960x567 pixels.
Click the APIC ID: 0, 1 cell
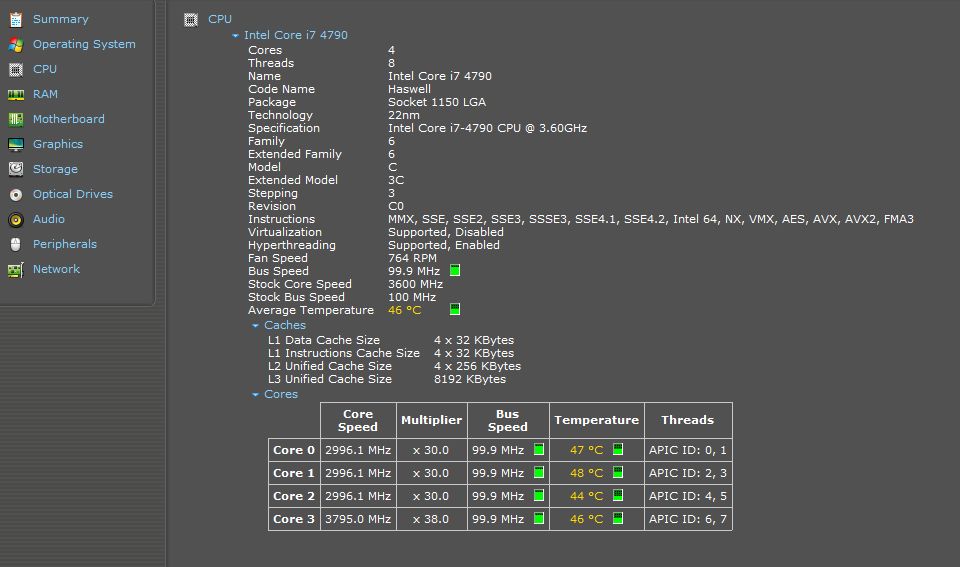(688, 450)
